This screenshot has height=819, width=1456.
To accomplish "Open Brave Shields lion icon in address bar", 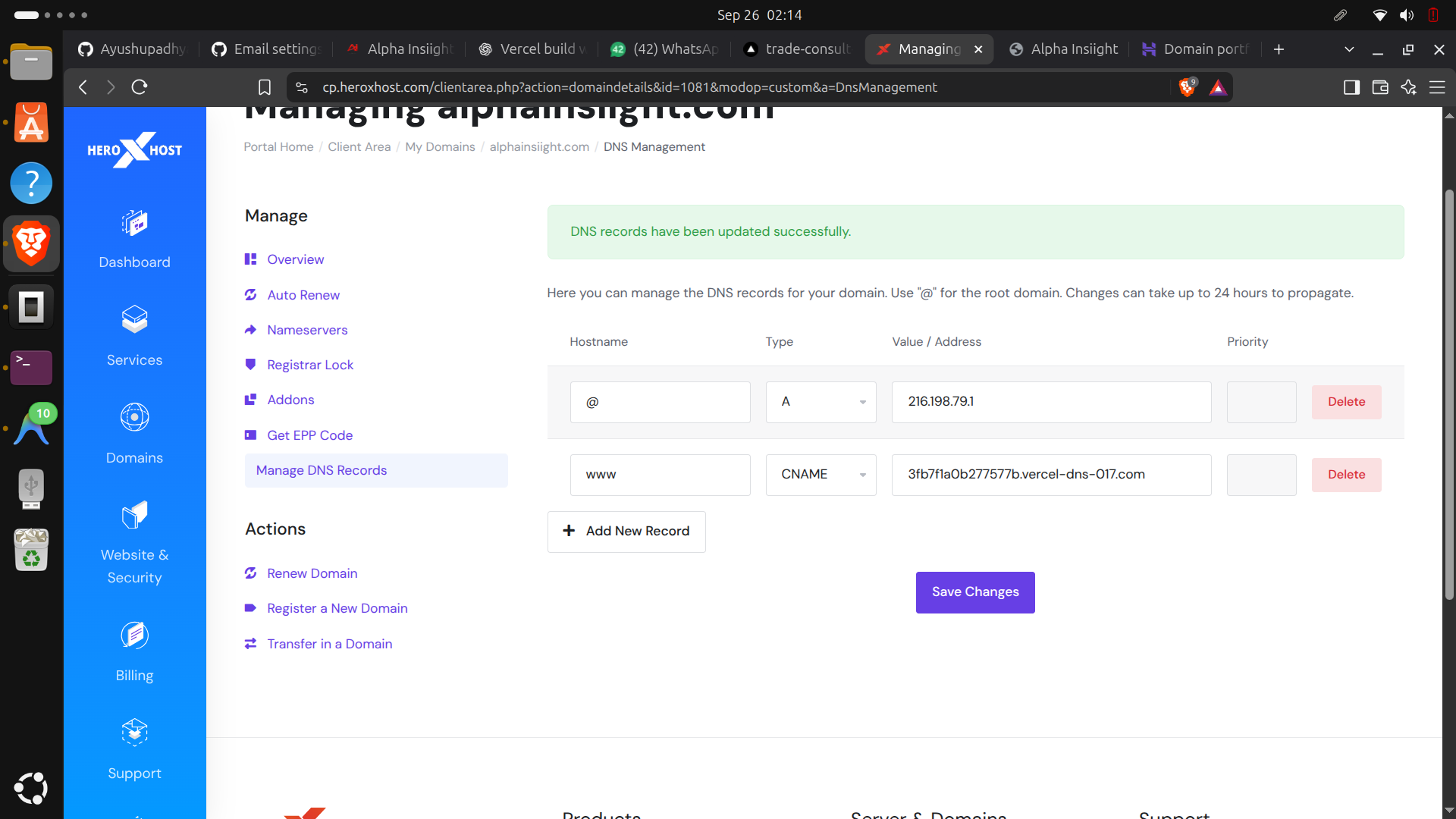I will coord(1187,87).
